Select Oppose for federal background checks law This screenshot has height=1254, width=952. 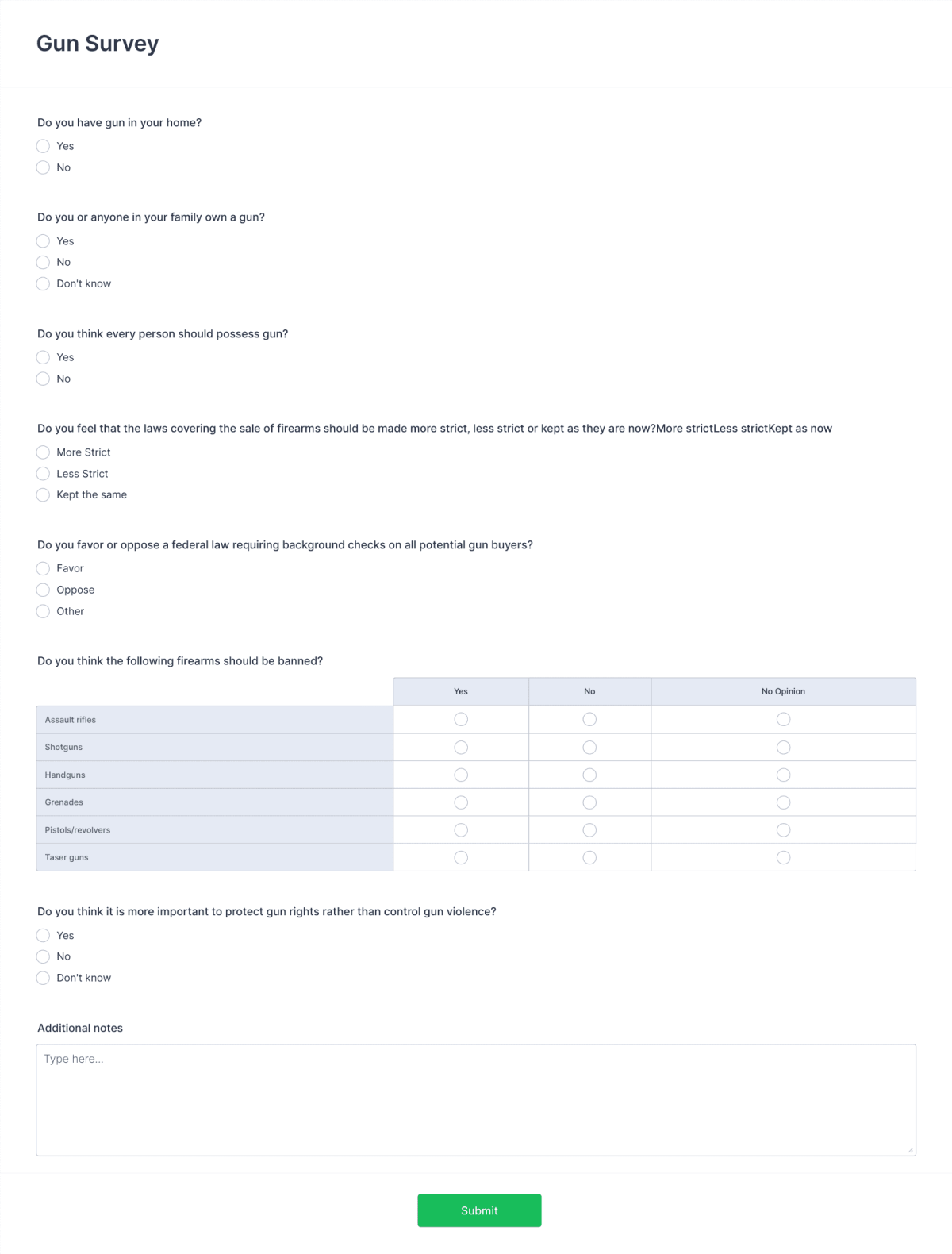(x=44, y=590)
